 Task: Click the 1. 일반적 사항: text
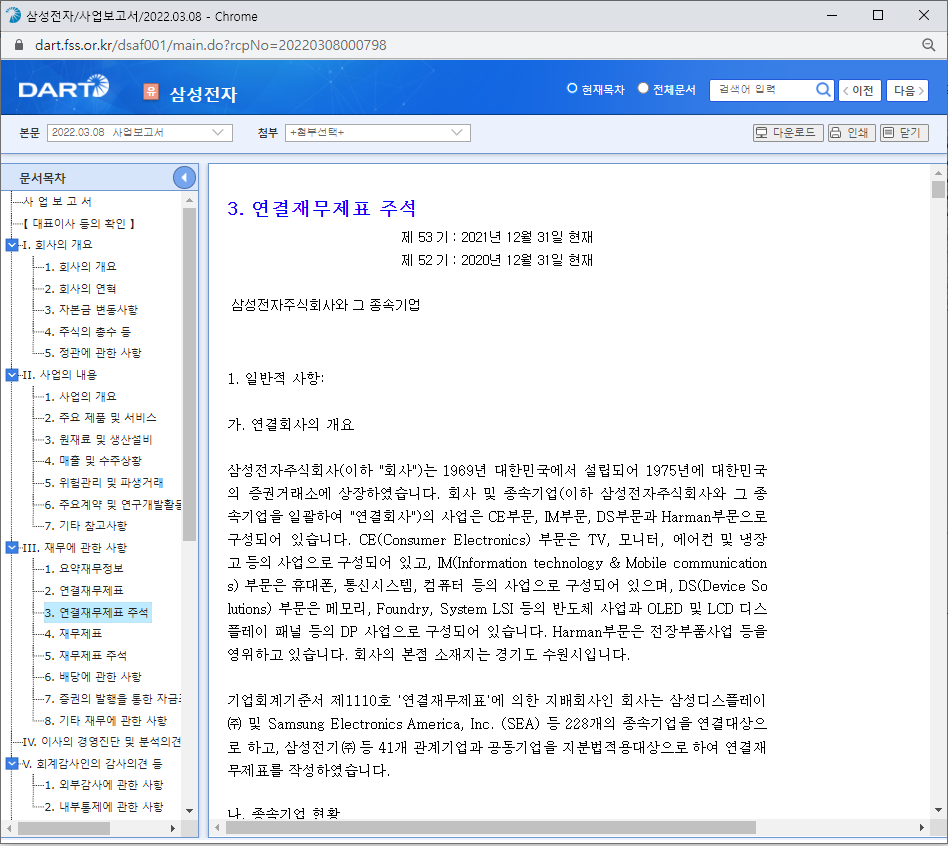tap(276, 379)
